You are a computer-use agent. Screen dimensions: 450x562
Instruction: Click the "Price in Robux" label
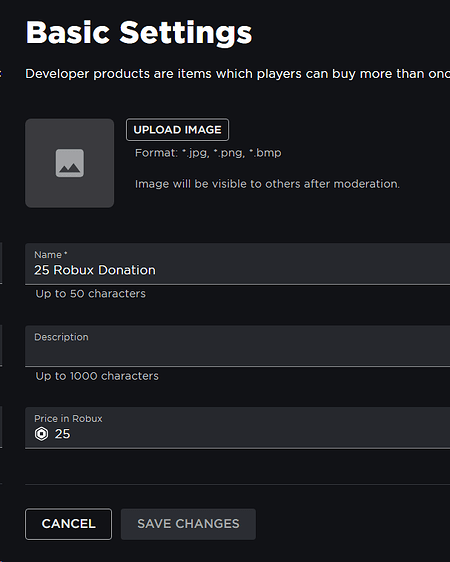tap(68, 419)
